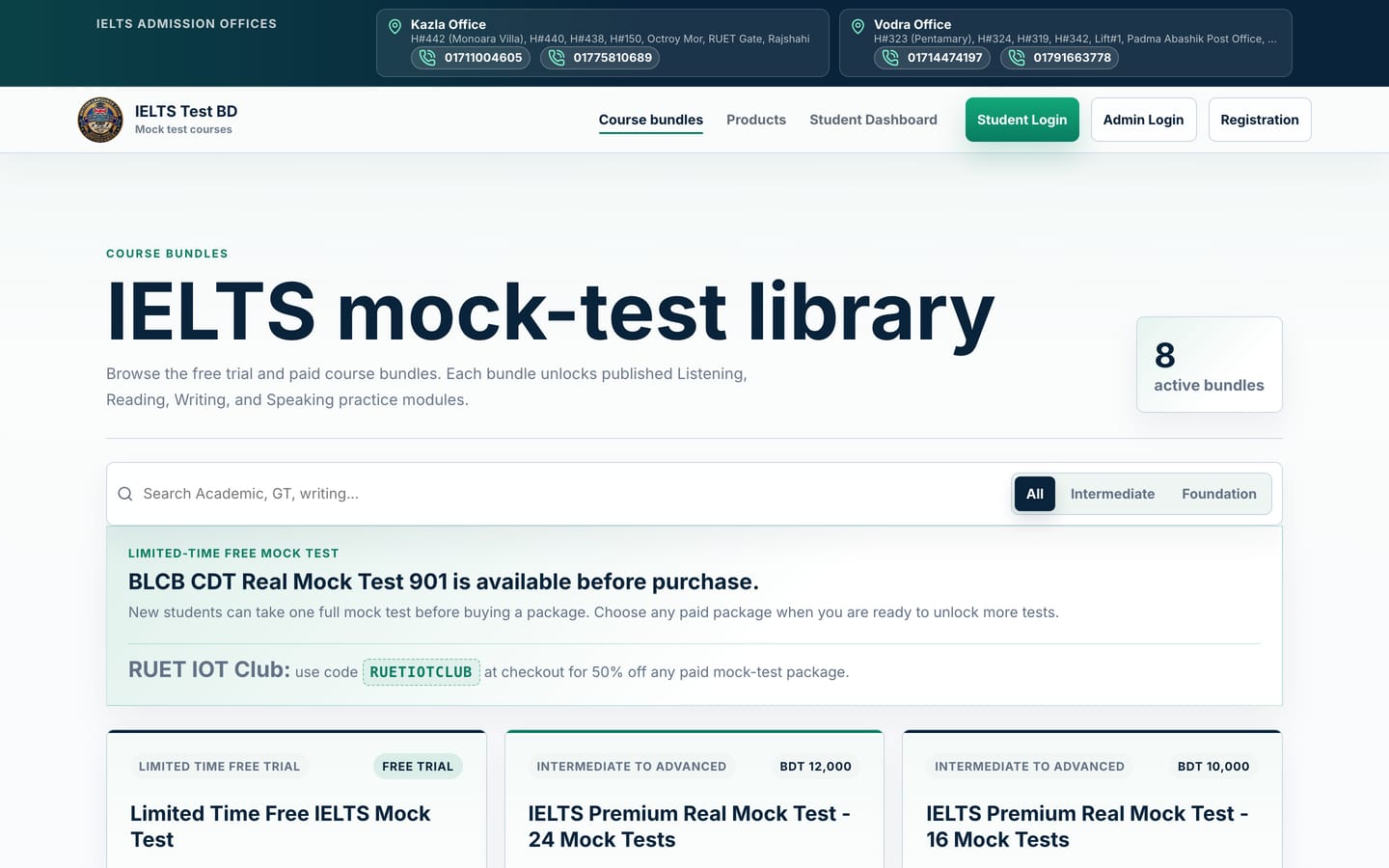Click the BDT 12,000 price badge
1389x868 pixels.
click(815, 767)
